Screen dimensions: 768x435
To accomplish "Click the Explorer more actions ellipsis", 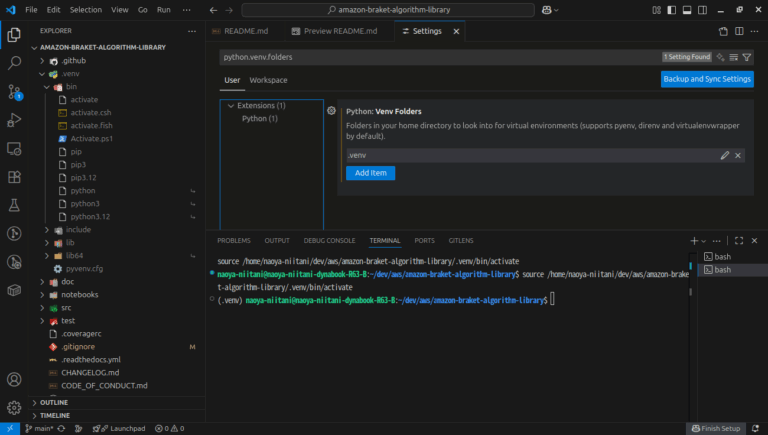I will [192, 31].
